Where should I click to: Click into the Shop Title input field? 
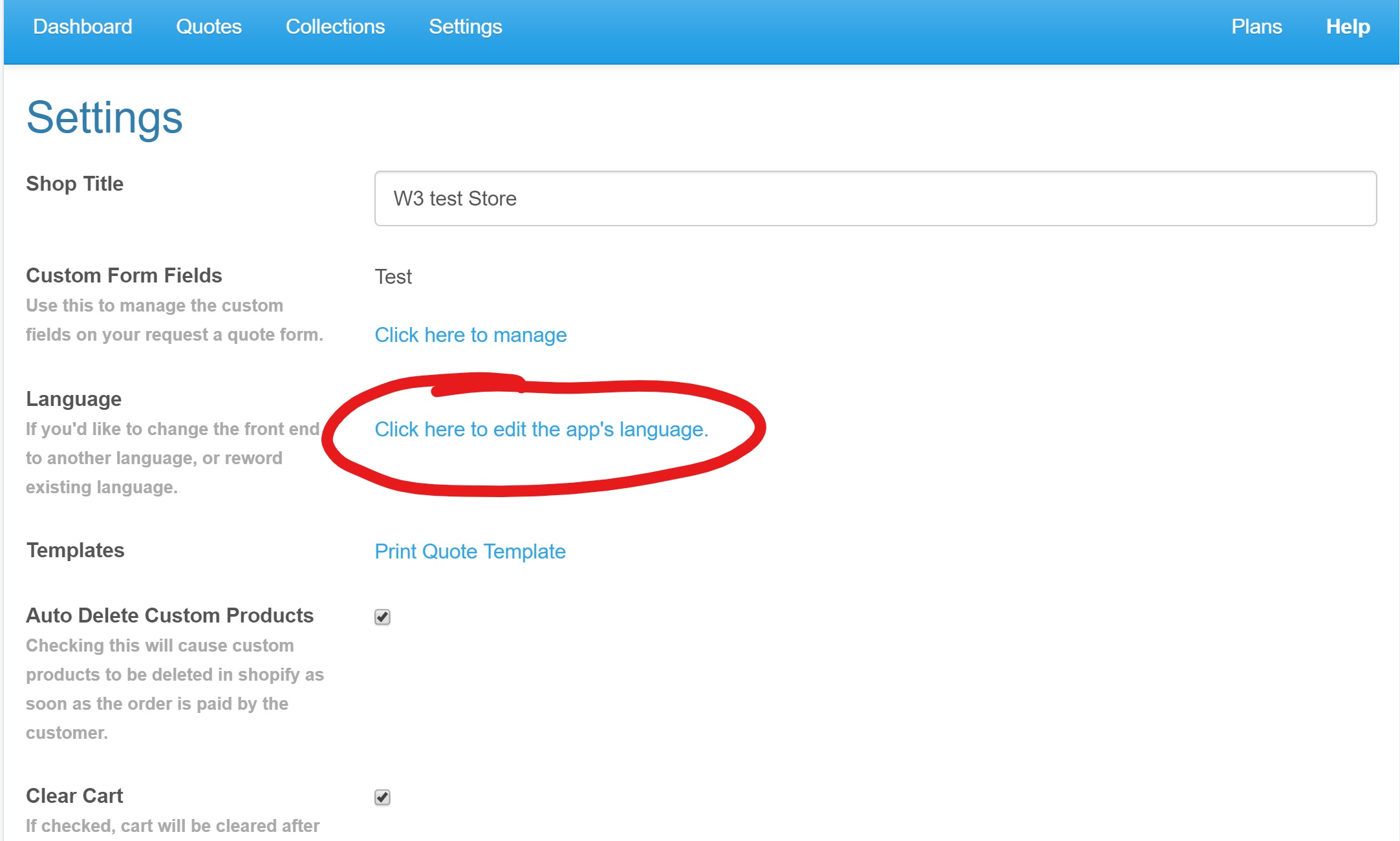(x=876, y=198)
